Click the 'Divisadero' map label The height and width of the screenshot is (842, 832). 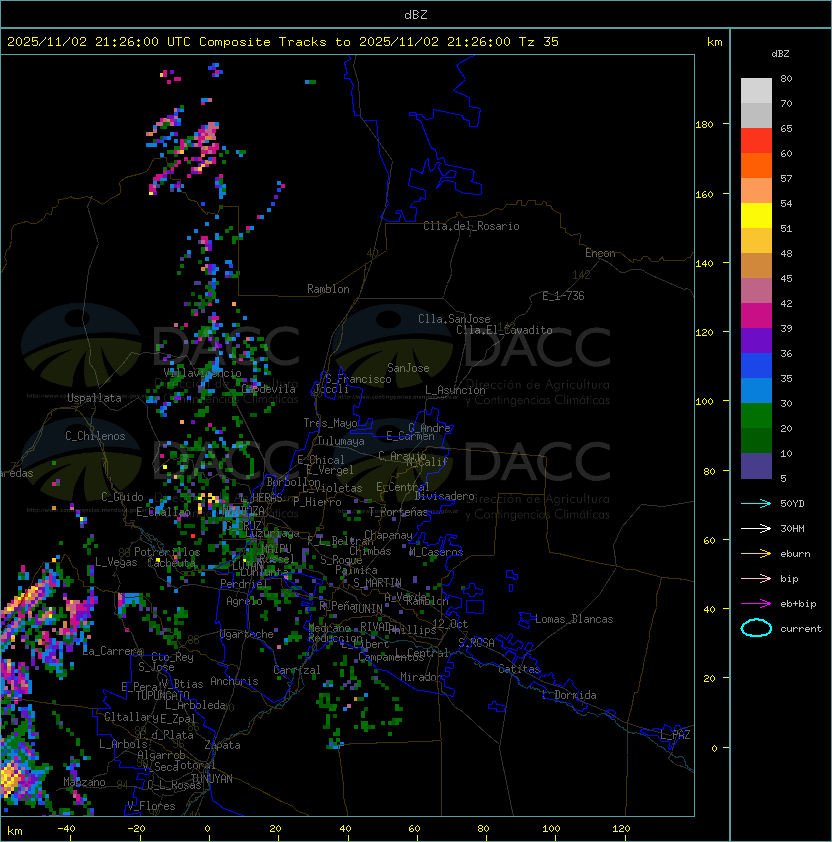point(445,496)
